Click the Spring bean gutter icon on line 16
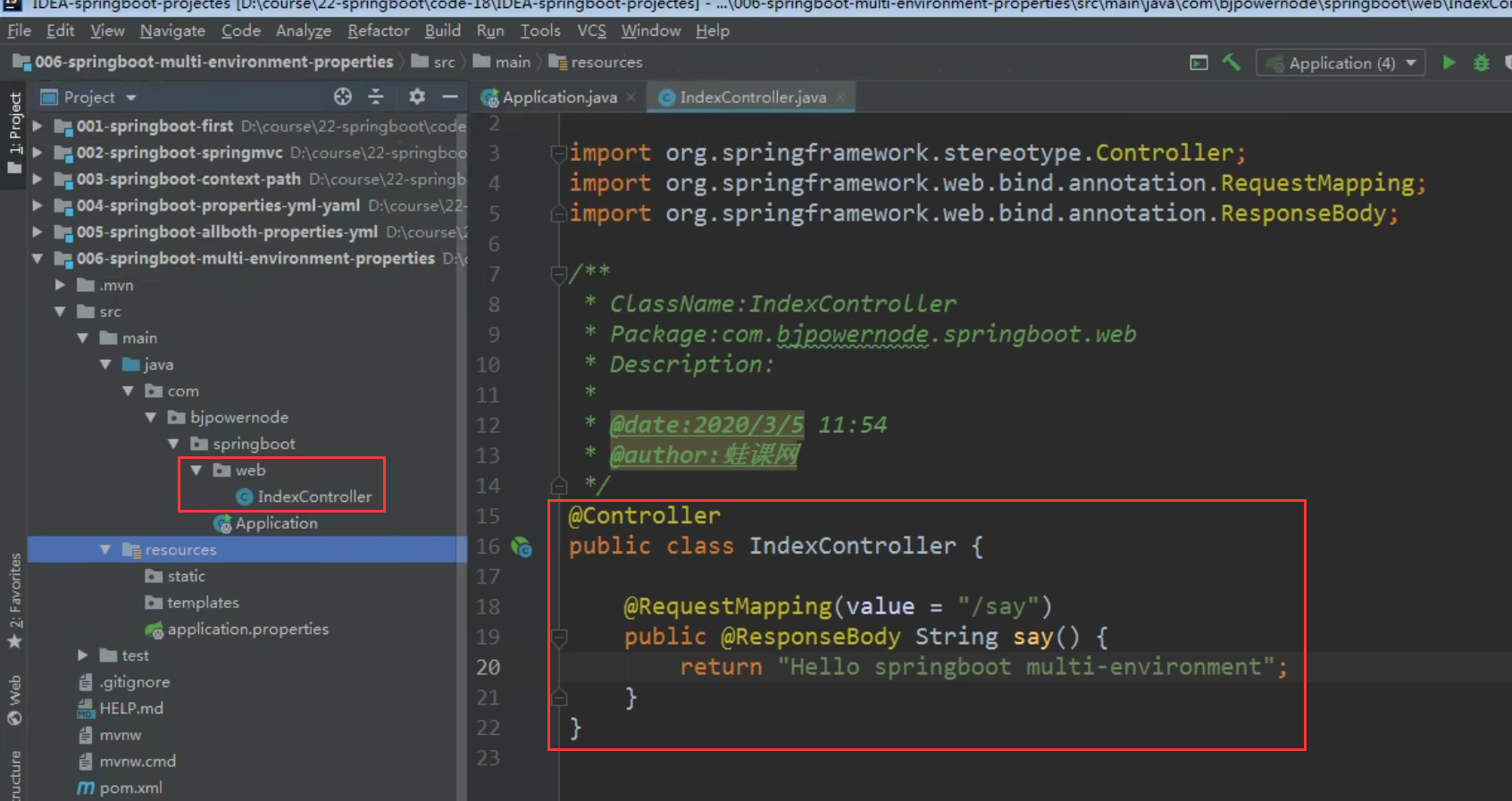 point(522,547)
